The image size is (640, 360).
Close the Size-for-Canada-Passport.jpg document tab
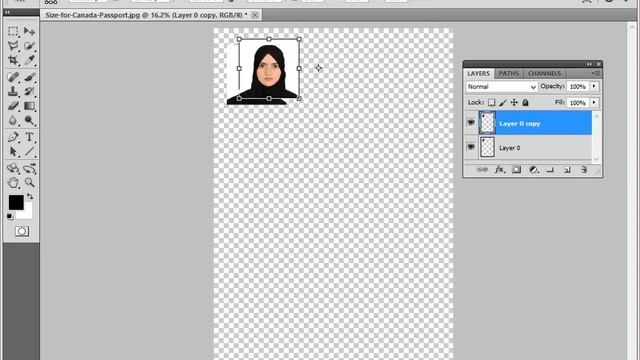click(255, 15)
